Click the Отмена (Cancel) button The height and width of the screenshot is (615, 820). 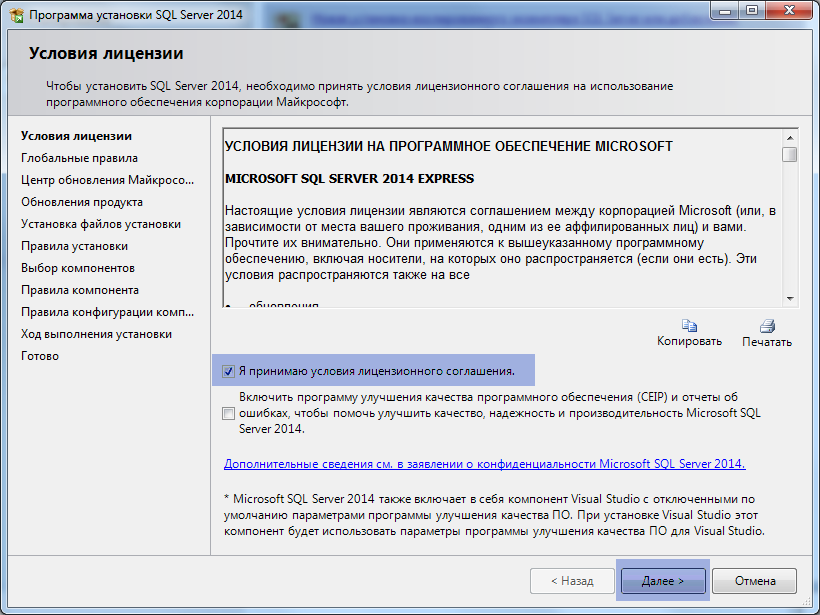pos(755,581)
